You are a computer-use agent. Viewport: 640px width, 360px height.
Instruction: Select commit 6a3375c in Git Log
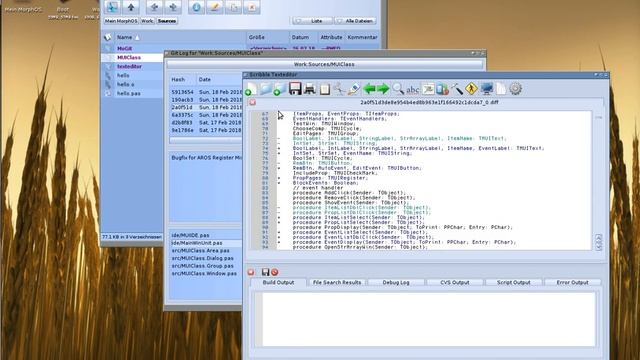click(206, 115)
